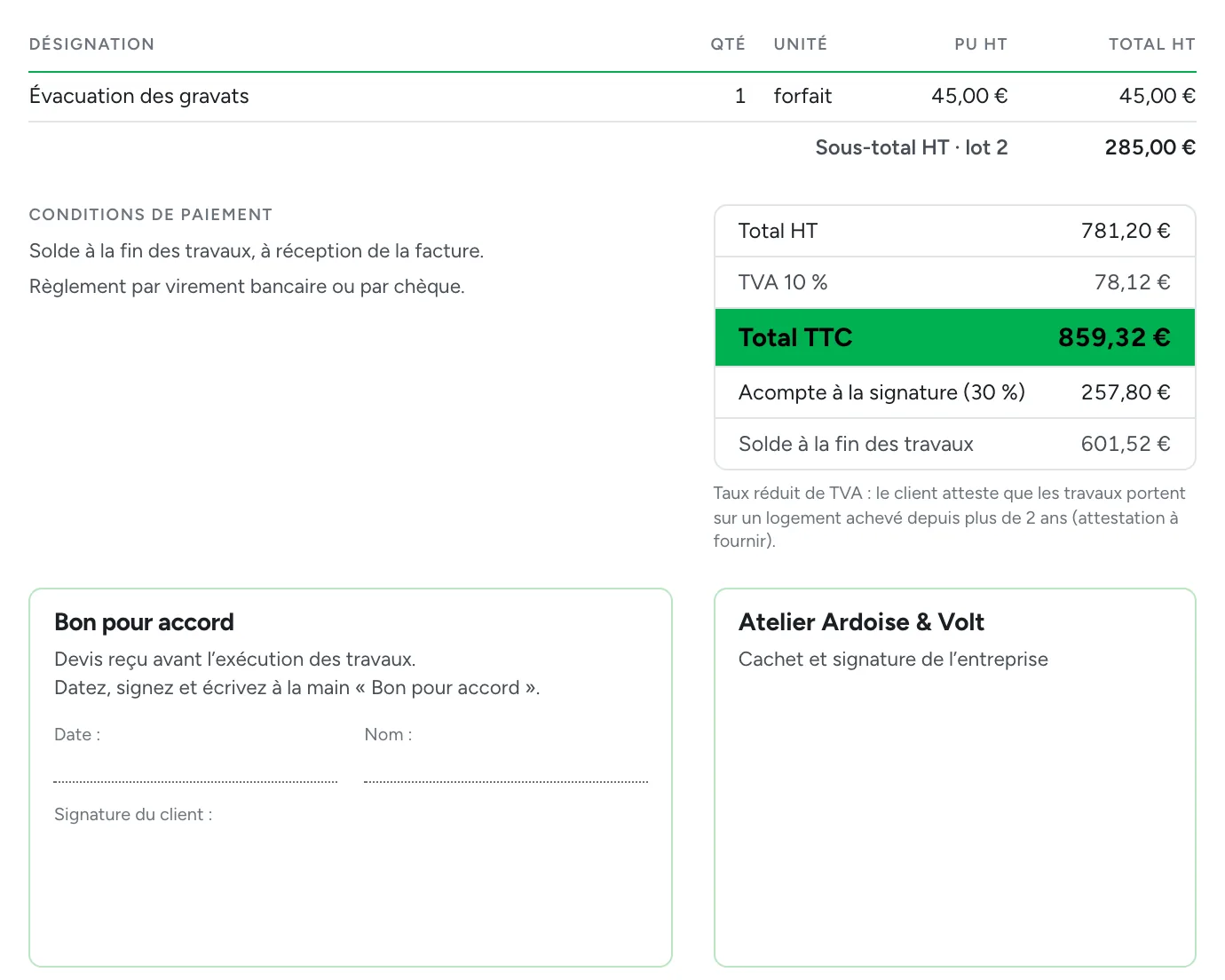This screenshot has height=980, width=1225.
Task: Click the 'Signature du client :' label
Action: pyautogui.click(x=133, y=815)
